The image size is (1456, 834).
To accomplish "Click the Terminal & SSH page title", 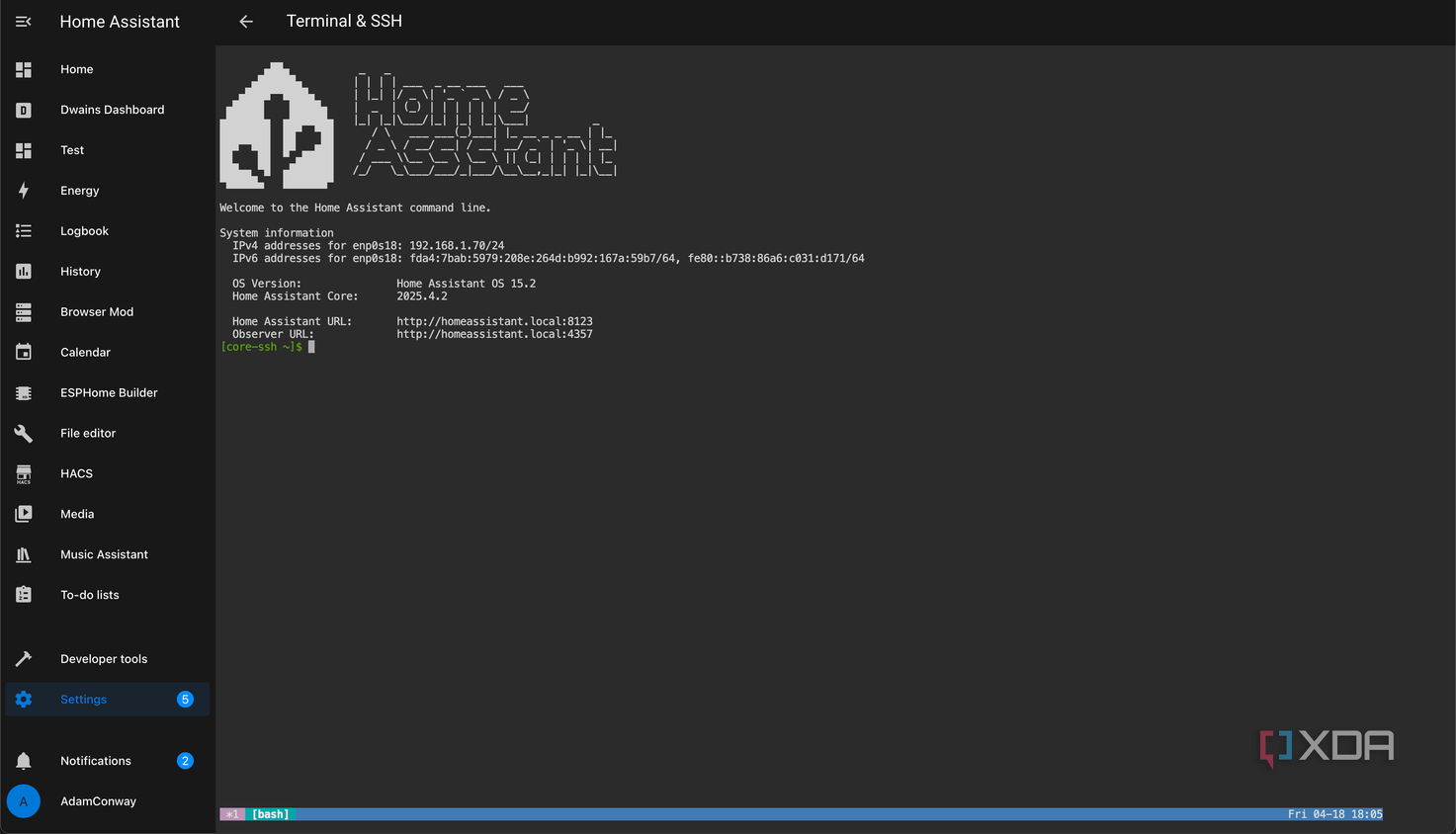I will pos(344,21).
